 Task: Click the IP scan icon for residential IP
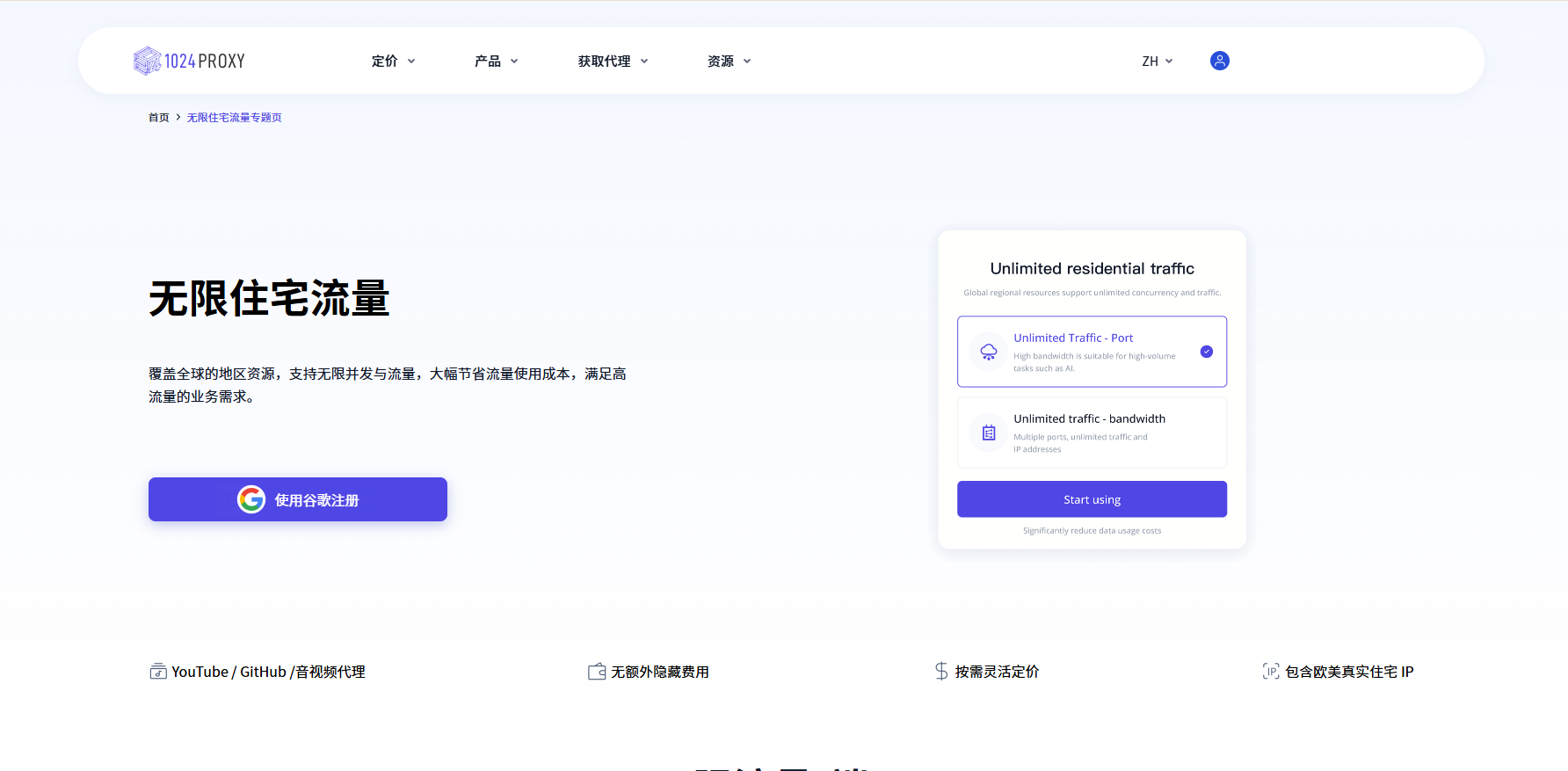(x=1271, y=672)
